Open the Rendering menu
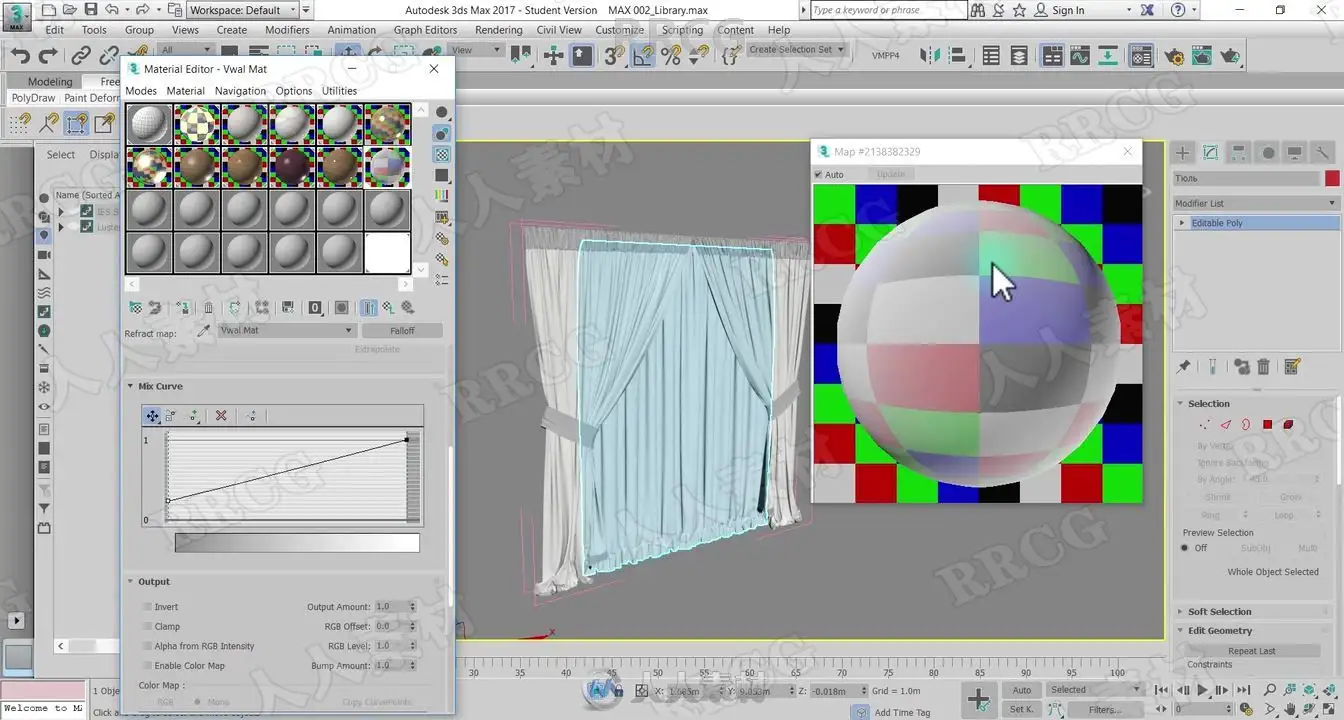 coord(498,30)
